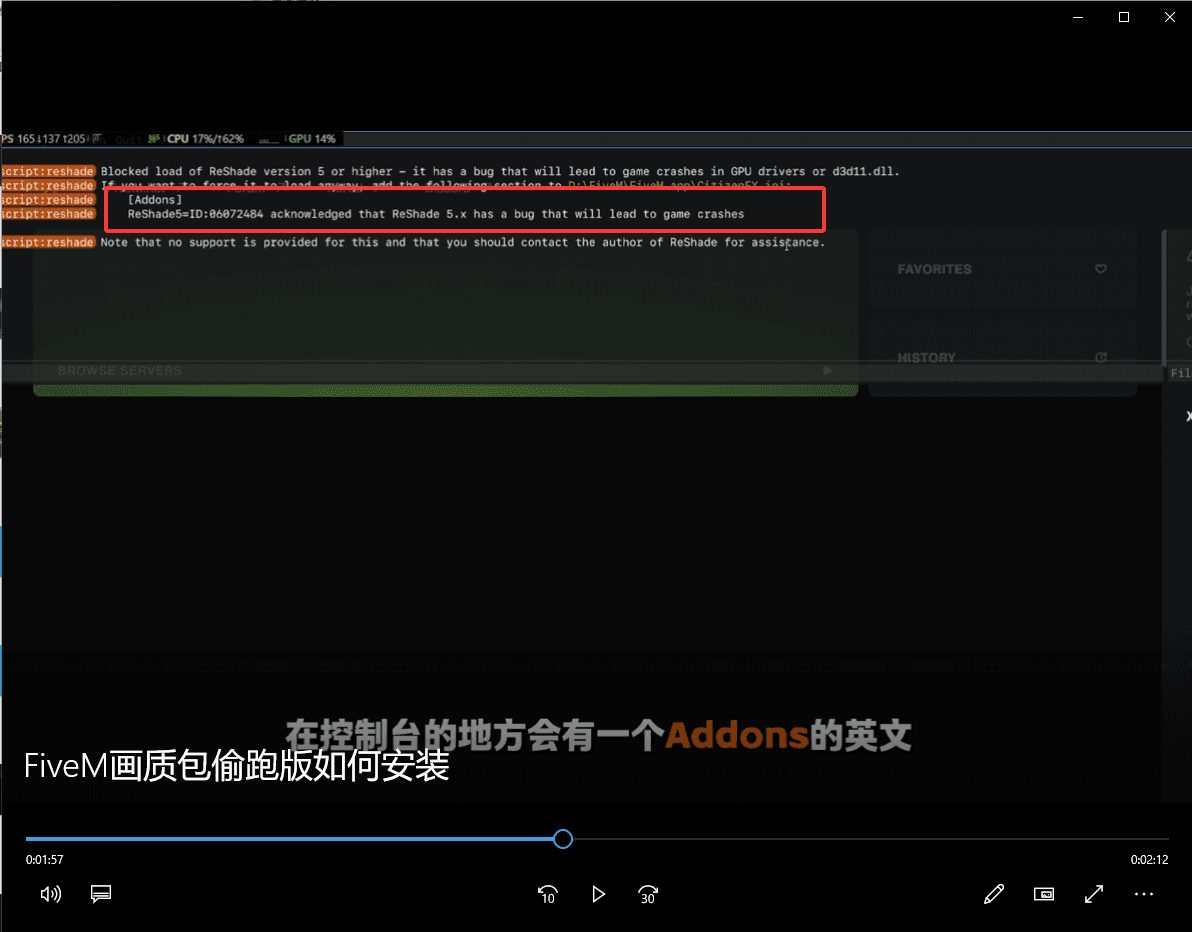Click the 'Blocked load of ReShade' console line
This screenshot has width=1192, height=932.
point(500,171)
